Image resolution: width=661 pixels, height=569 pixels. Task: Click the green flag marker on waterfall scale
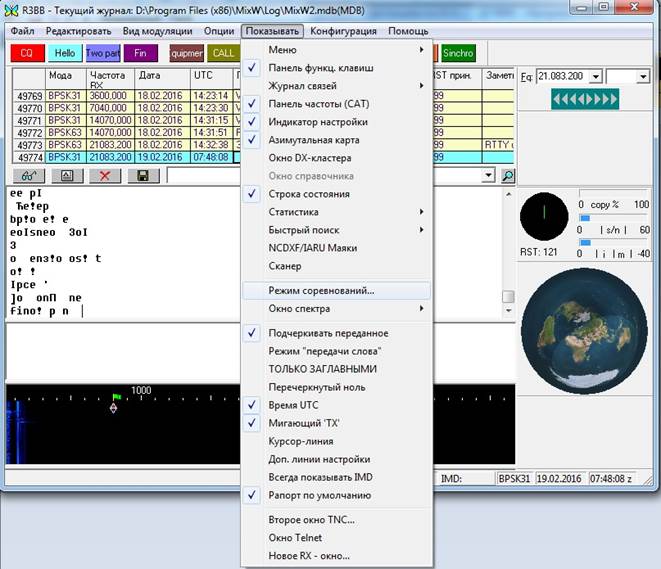tap(115, 397)
